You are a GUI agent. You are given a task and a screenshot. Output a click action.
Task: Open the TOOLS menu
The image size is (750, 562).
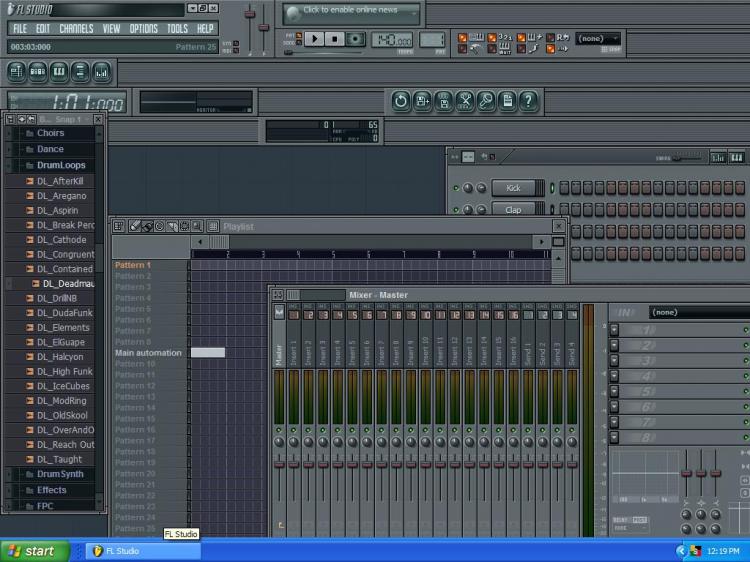(x=177, y=29)
